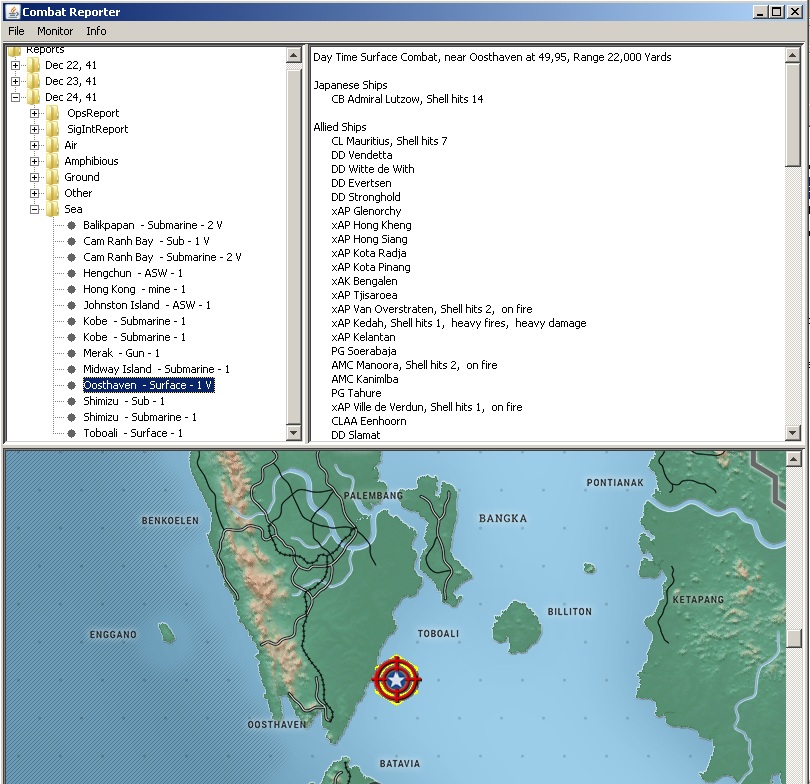This screenshot has height=784, width=810.
Task: Expand the Other reports node
Action: [34, 194]
